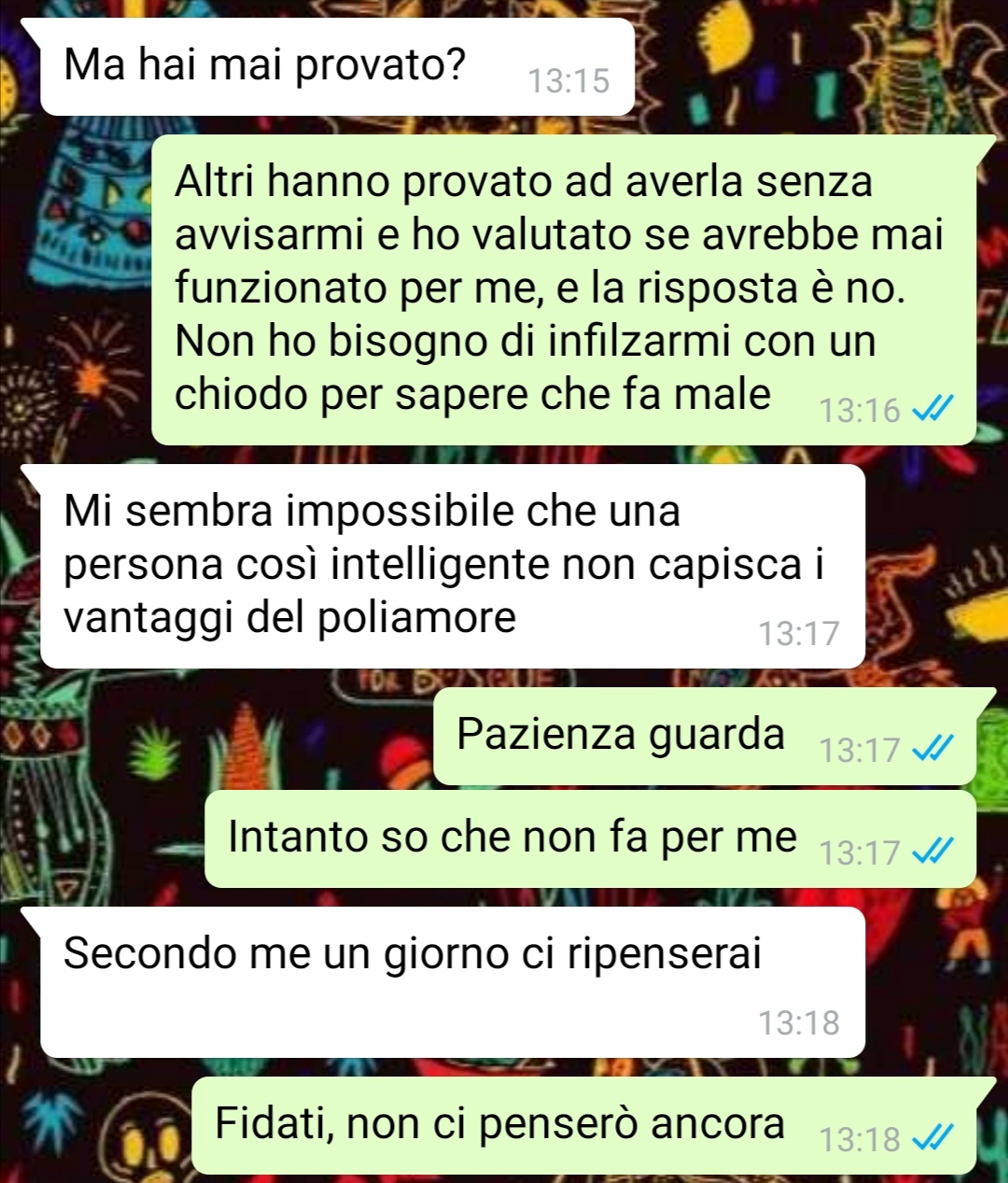Click read ticks on "Pazienza guarda" message

pos(931,748)
